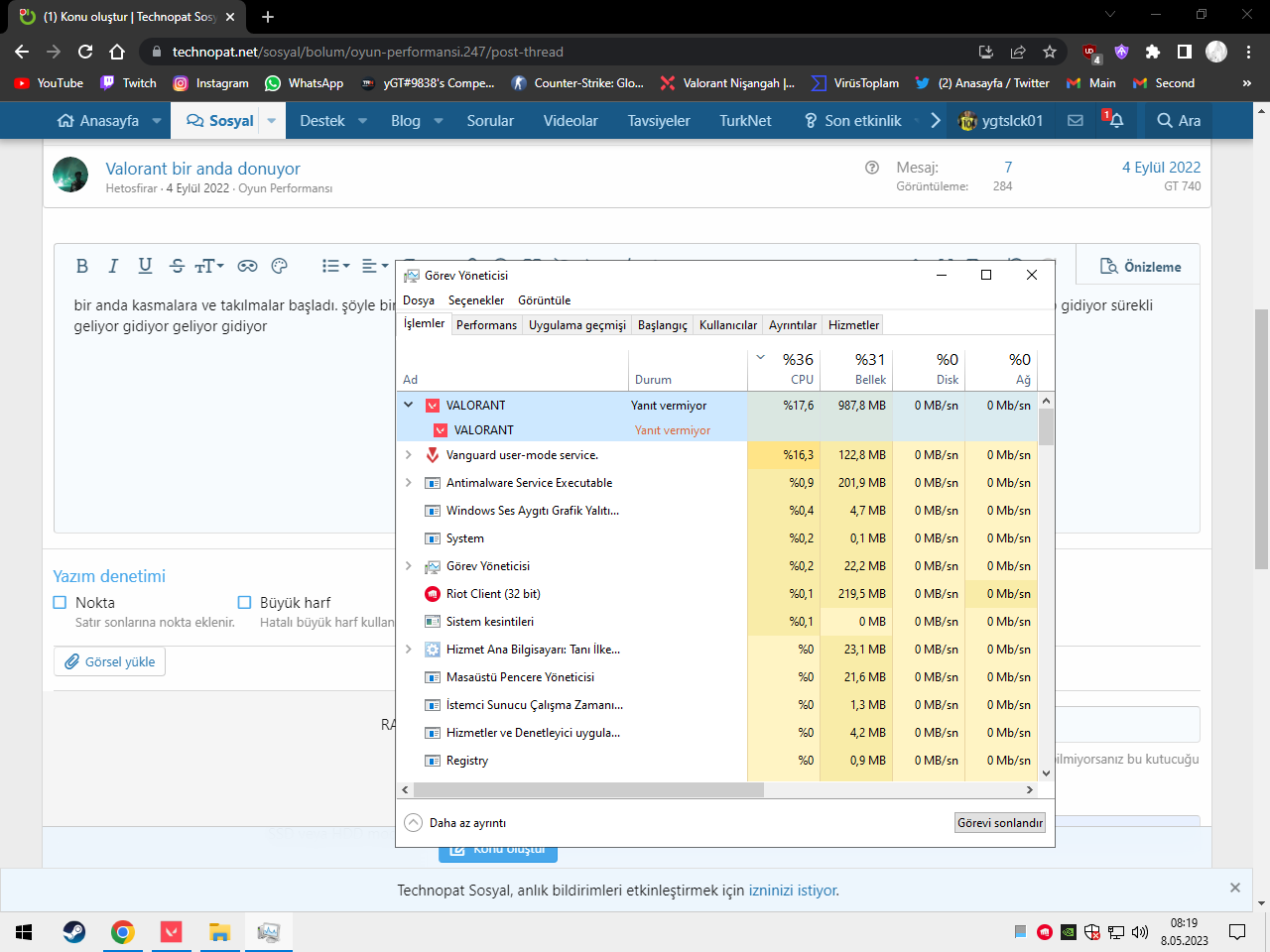Click the Görevi sonlandır button
1270x952 pixels.
coord(1000,823)
